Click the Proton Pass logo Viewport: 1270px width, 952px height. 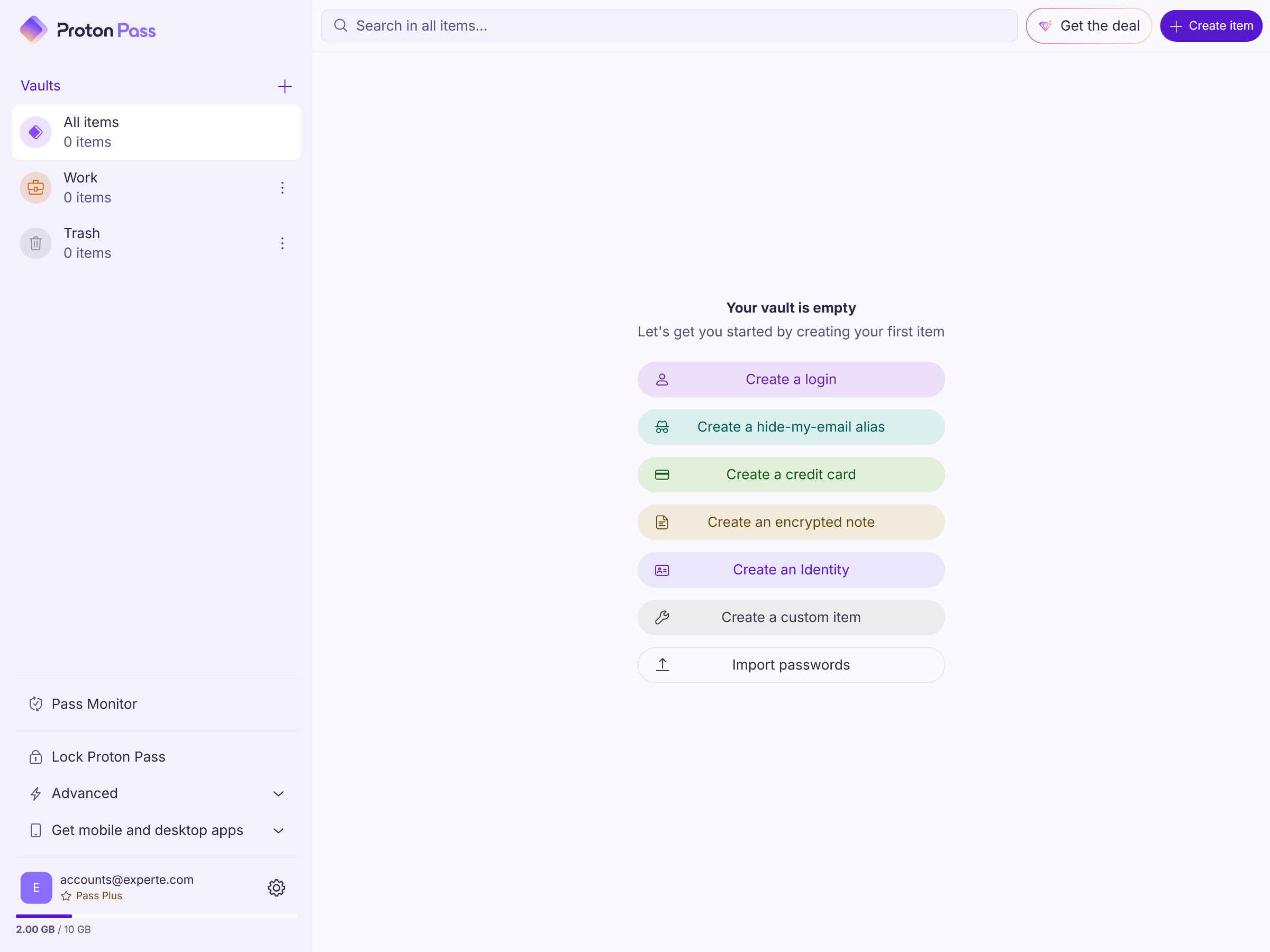tap(88, 30)
